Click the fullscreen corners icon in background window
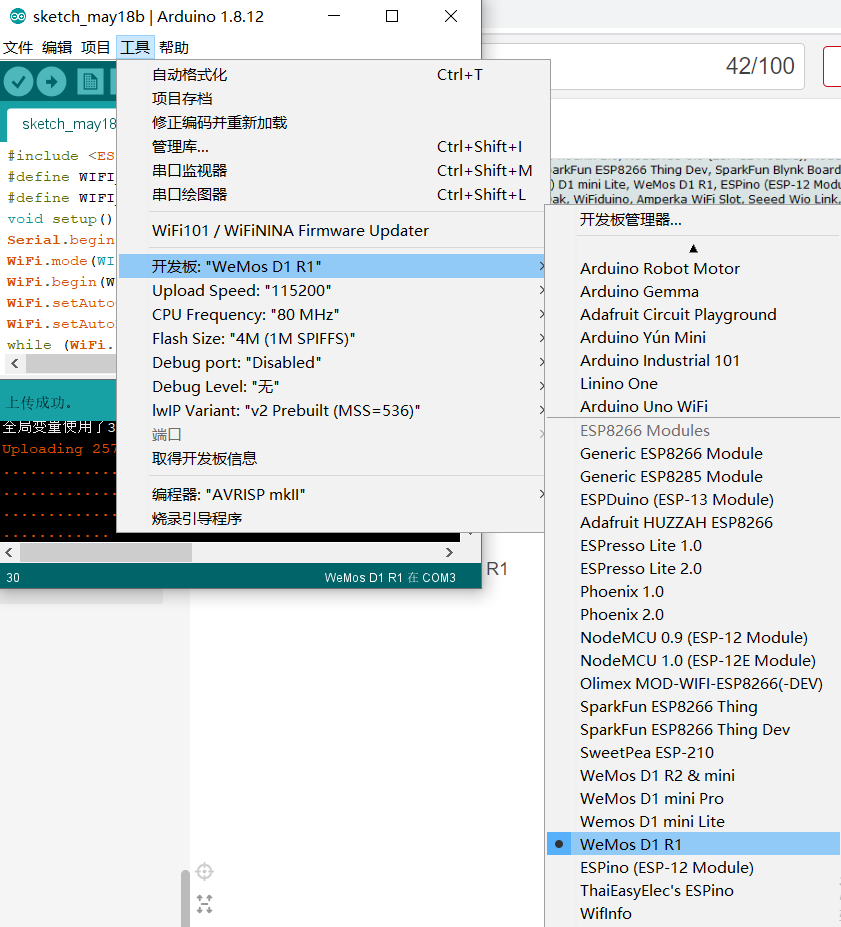841x927 pixels. click(x=204, y=904)
